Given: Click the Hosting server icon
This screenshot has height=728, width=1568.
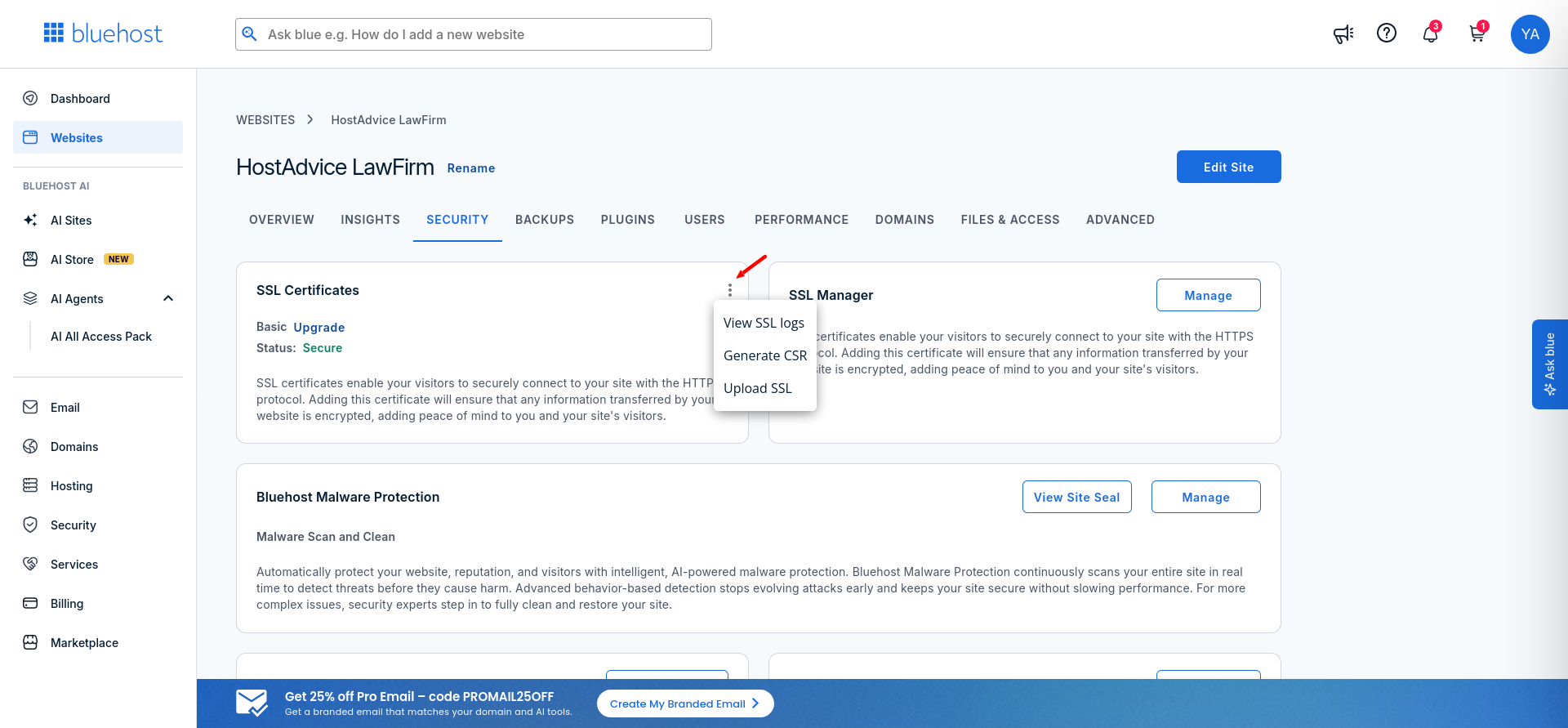Looking at the screenshot, I should [x=30, y=485].
